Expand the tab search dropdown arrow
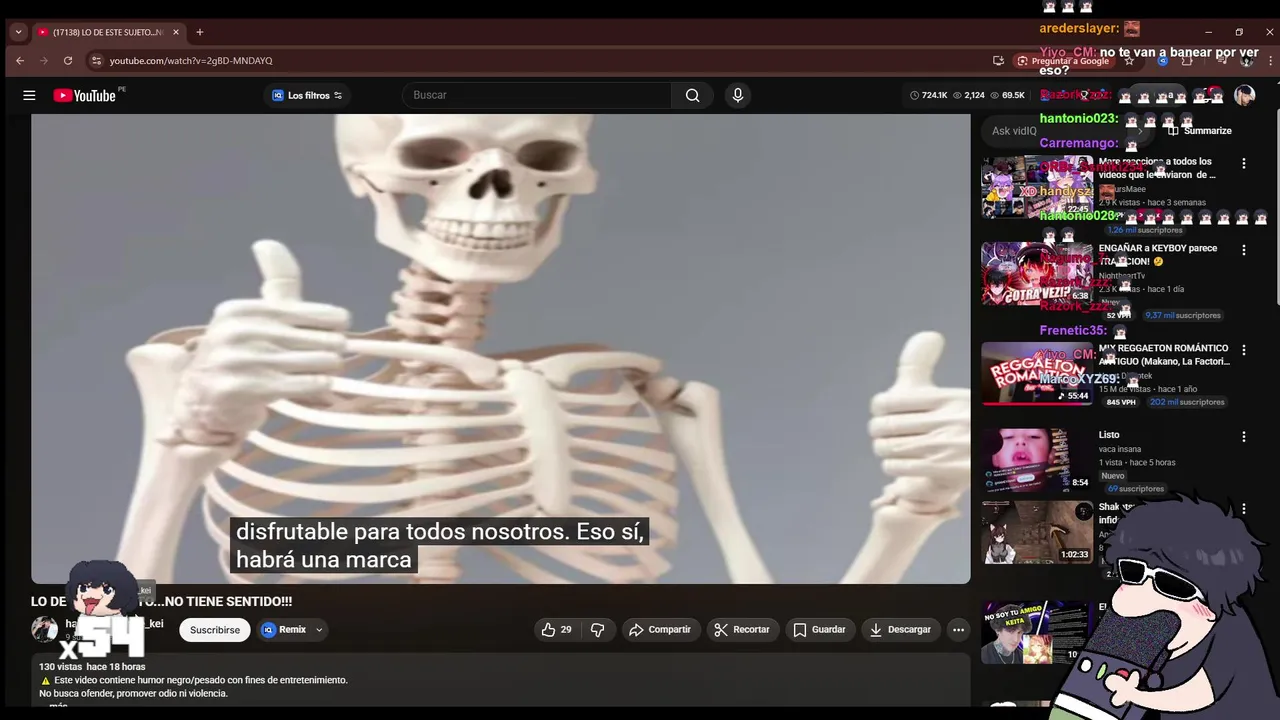The image size is (1280, 720). (18, 32)
